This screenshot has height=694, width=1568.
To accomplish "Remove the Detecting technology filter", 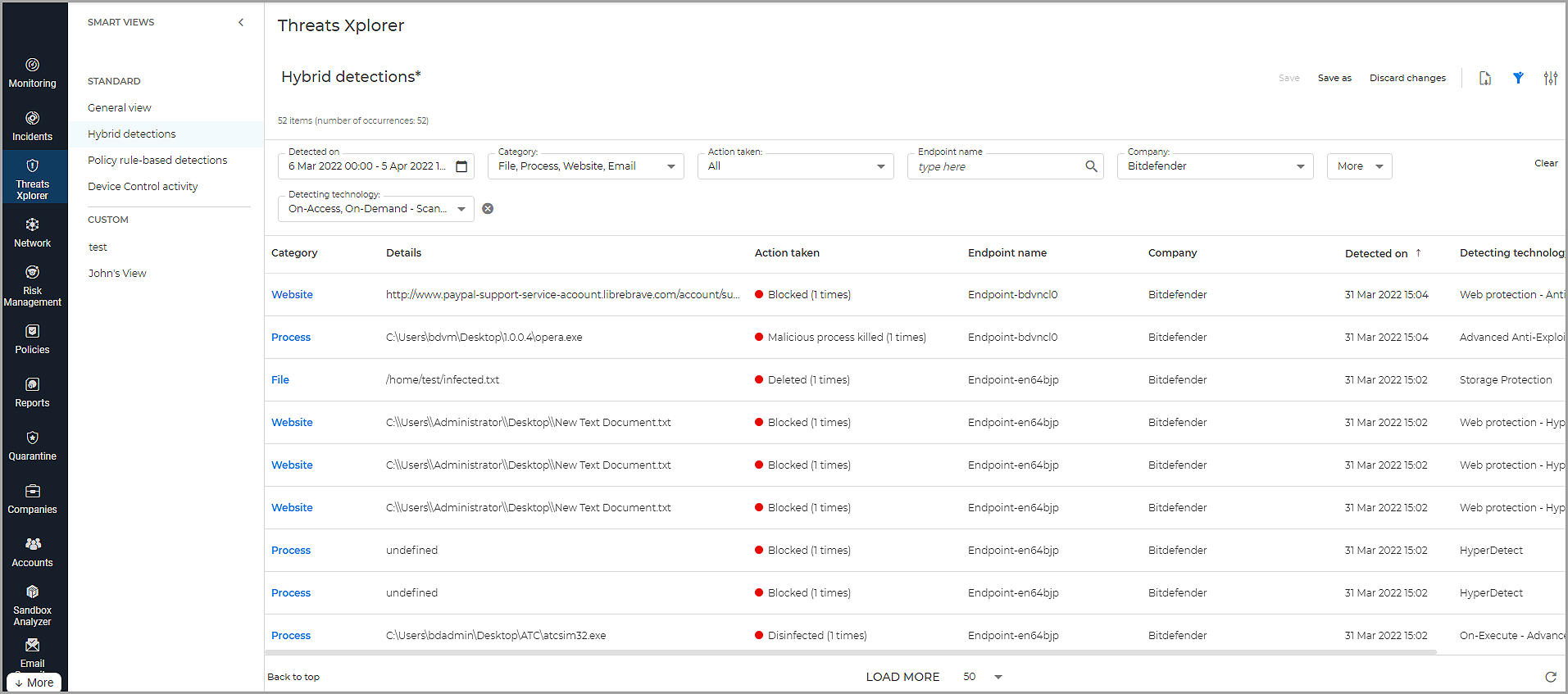I will click(488, 209).
